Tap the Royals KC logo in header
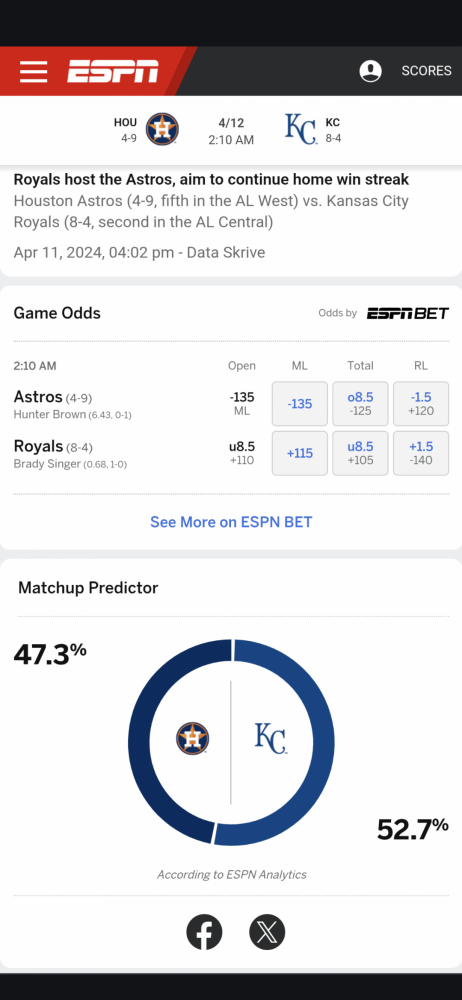Image resolution: width=462 pixels, height=1000 pixels. 301,129
